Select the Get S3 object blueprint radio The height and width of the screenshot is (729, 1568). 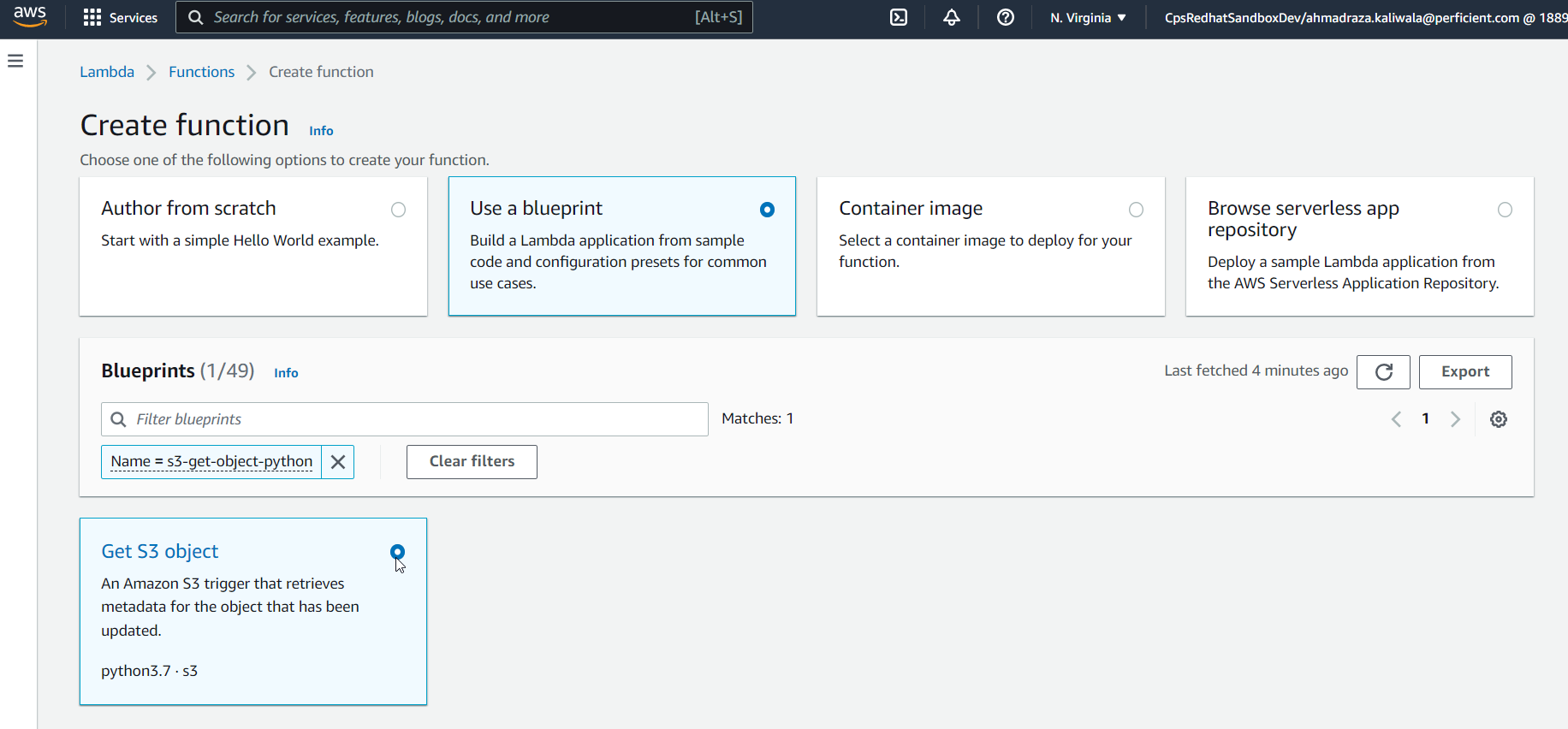[397, 552]
